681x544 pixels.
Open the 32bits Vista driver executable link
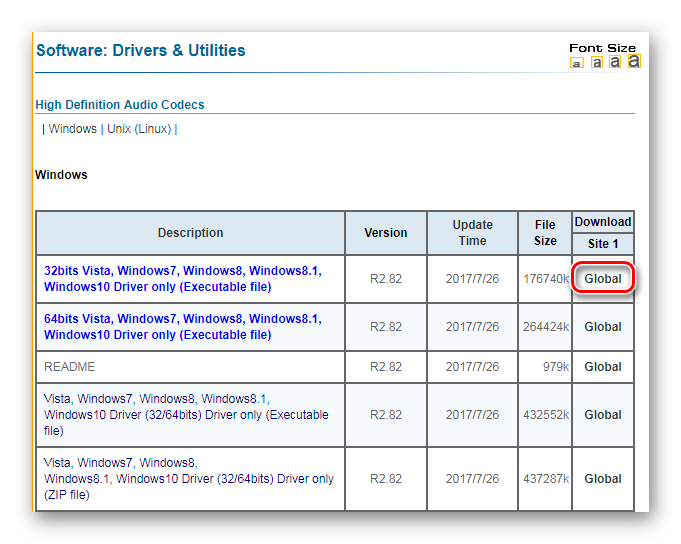(x=183, y=279)
